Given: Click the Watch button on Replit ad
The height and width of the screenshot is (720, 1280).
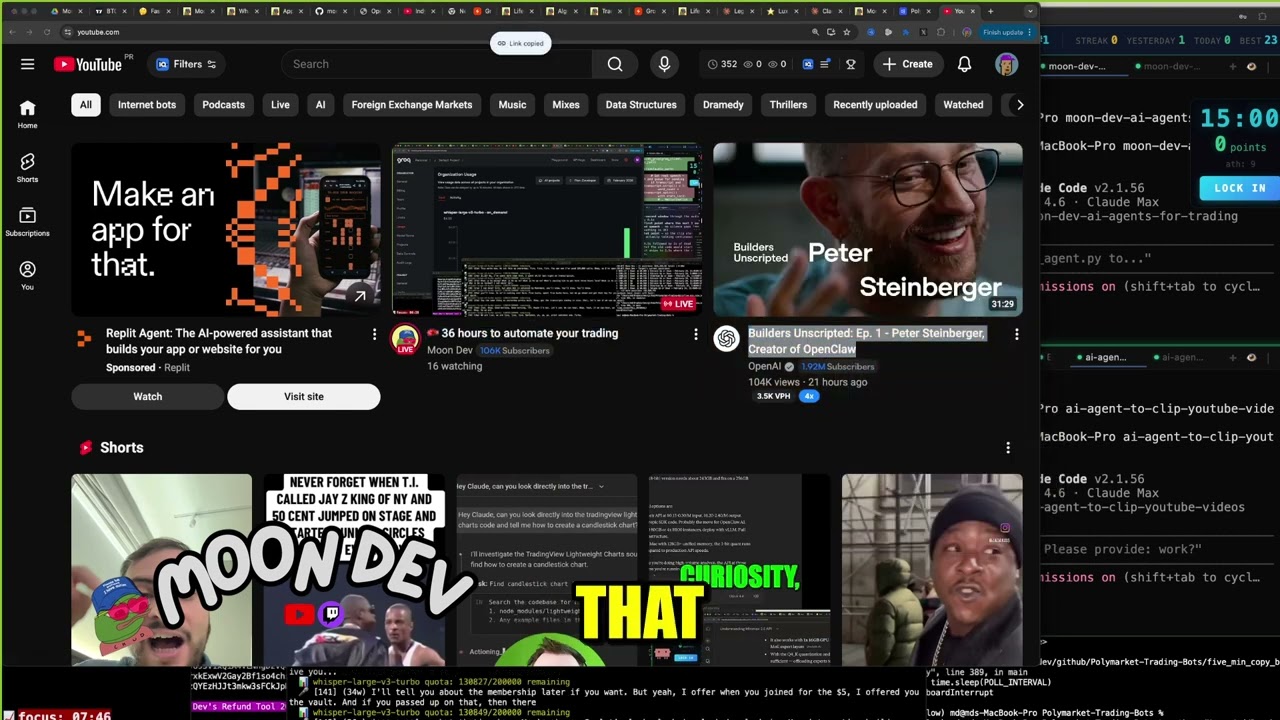Looking at the screenshot, I should [148, 397].
